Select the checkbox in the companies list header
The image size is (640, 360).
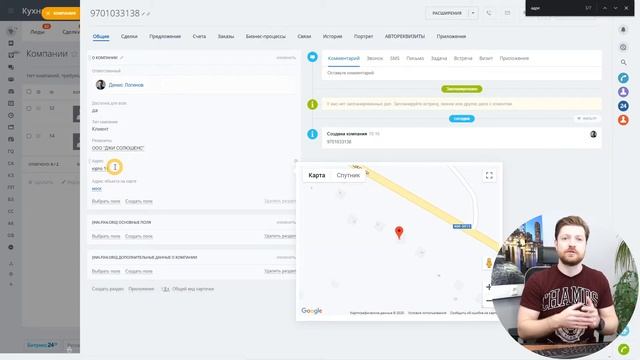[x=29, y=92]
